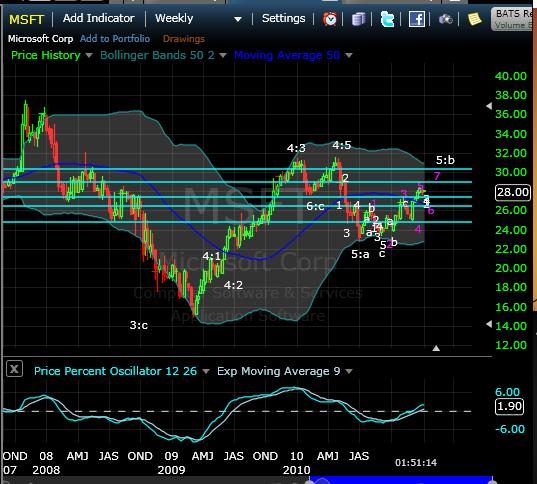Expand the Bollinger Bands 50 2 dropdown arrow

tap(223, 55)
